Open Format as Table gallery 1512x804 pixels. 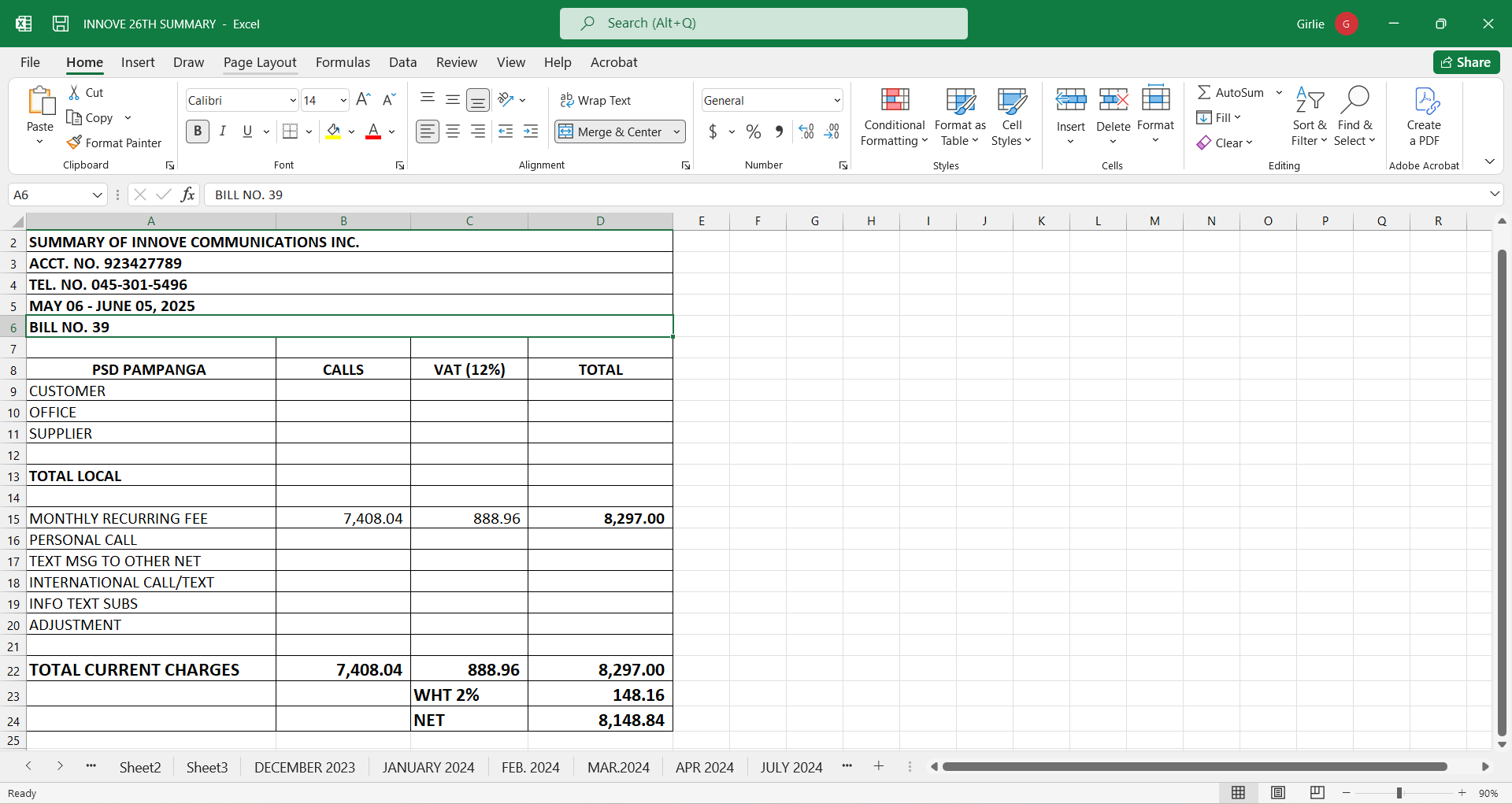coord(960,117)
